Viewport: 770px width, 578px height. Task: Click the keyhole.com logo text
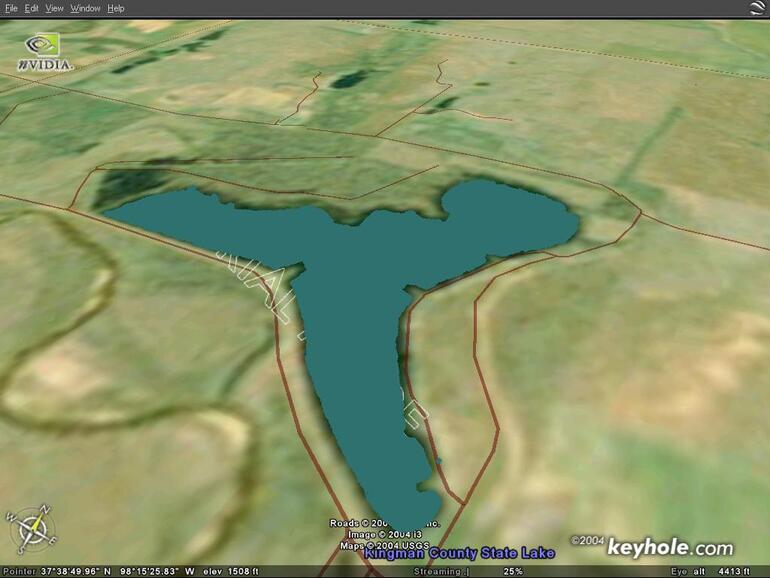pyautogui.click(x=670, y=547)
